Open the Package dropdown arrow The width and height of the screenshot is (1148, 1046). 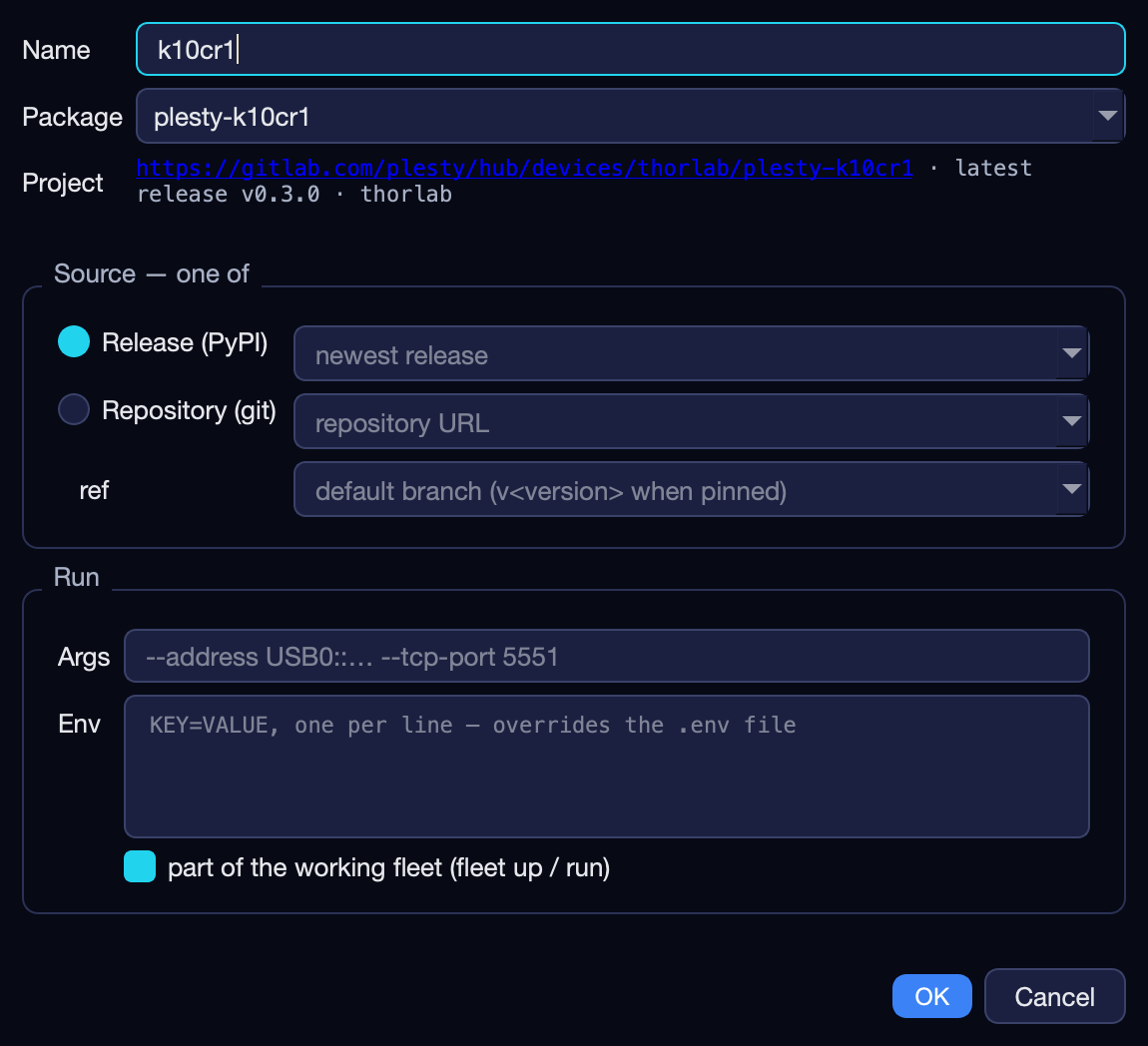click(1108, 116)
